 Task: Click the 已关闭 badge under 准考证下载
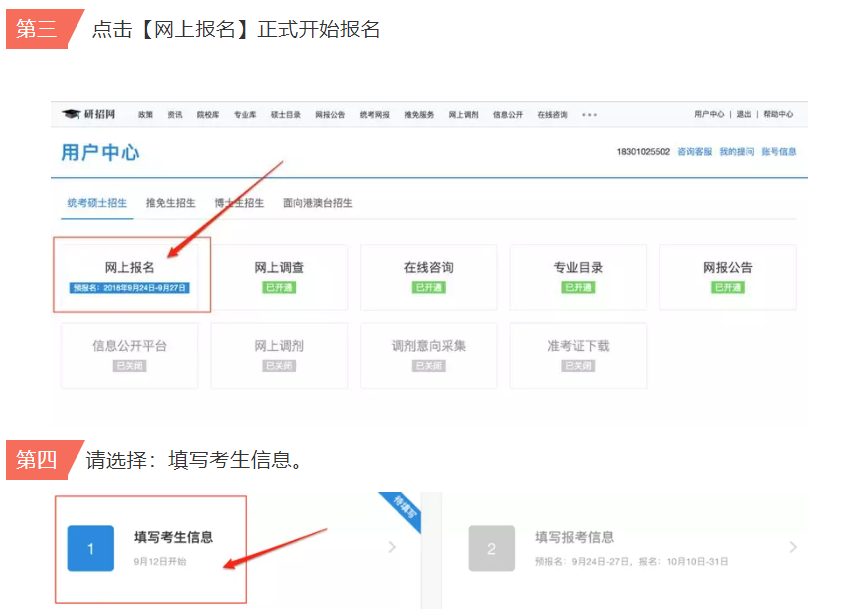(577, 366)
